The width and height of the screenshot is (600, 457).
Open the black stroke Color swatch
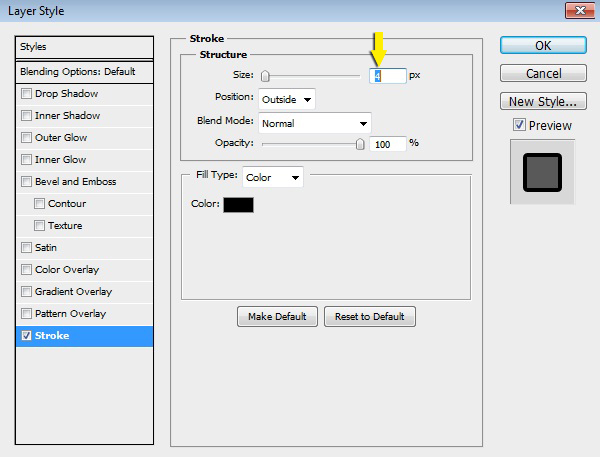(239, 204)
